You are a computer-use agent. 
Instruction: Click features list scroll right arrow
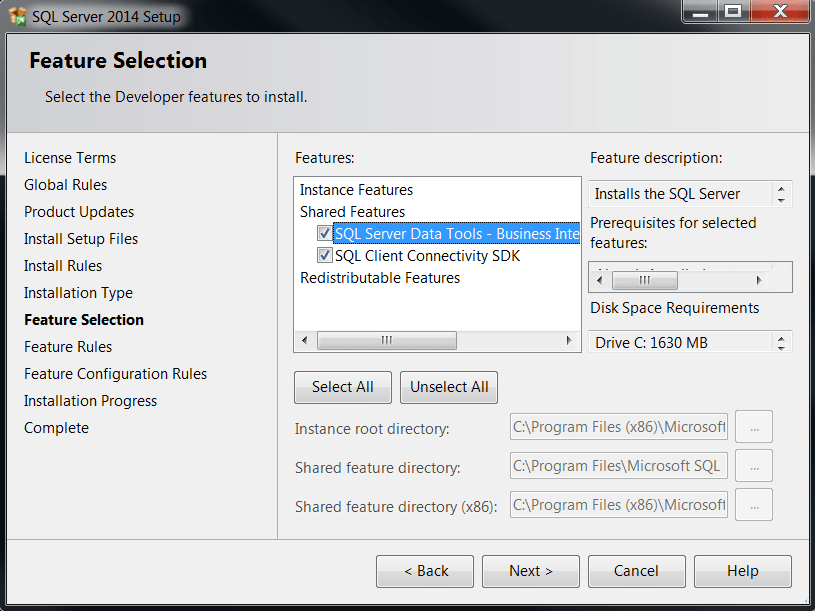[x=569, y=340]
